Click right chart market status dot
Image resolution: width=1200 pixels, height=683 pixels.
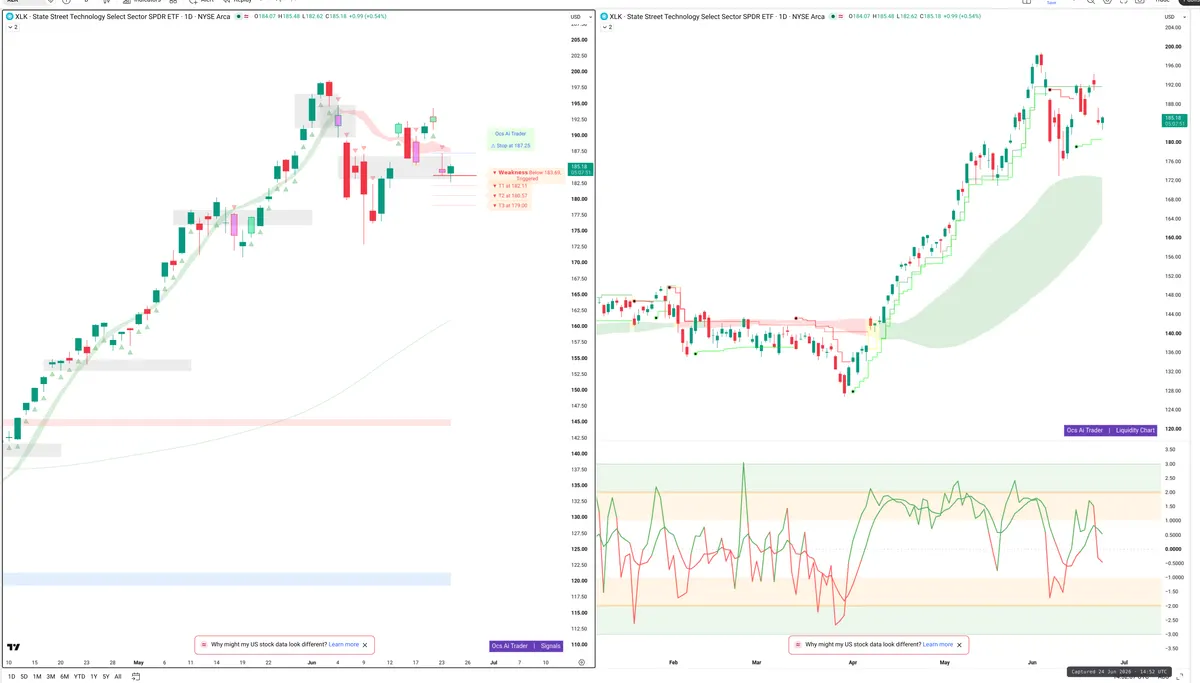coord(832,17)
